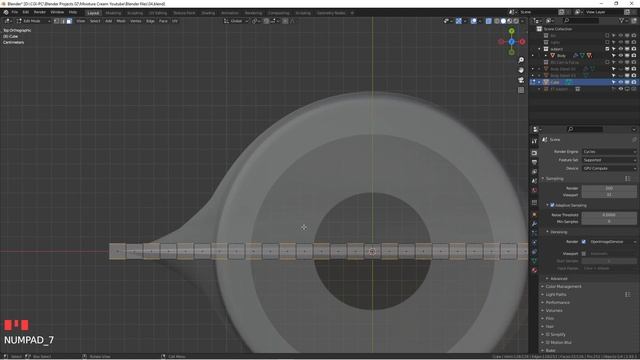
Task: Click the Noise Threshold value field
Action: pyautogui.click(x=609, y=215)
